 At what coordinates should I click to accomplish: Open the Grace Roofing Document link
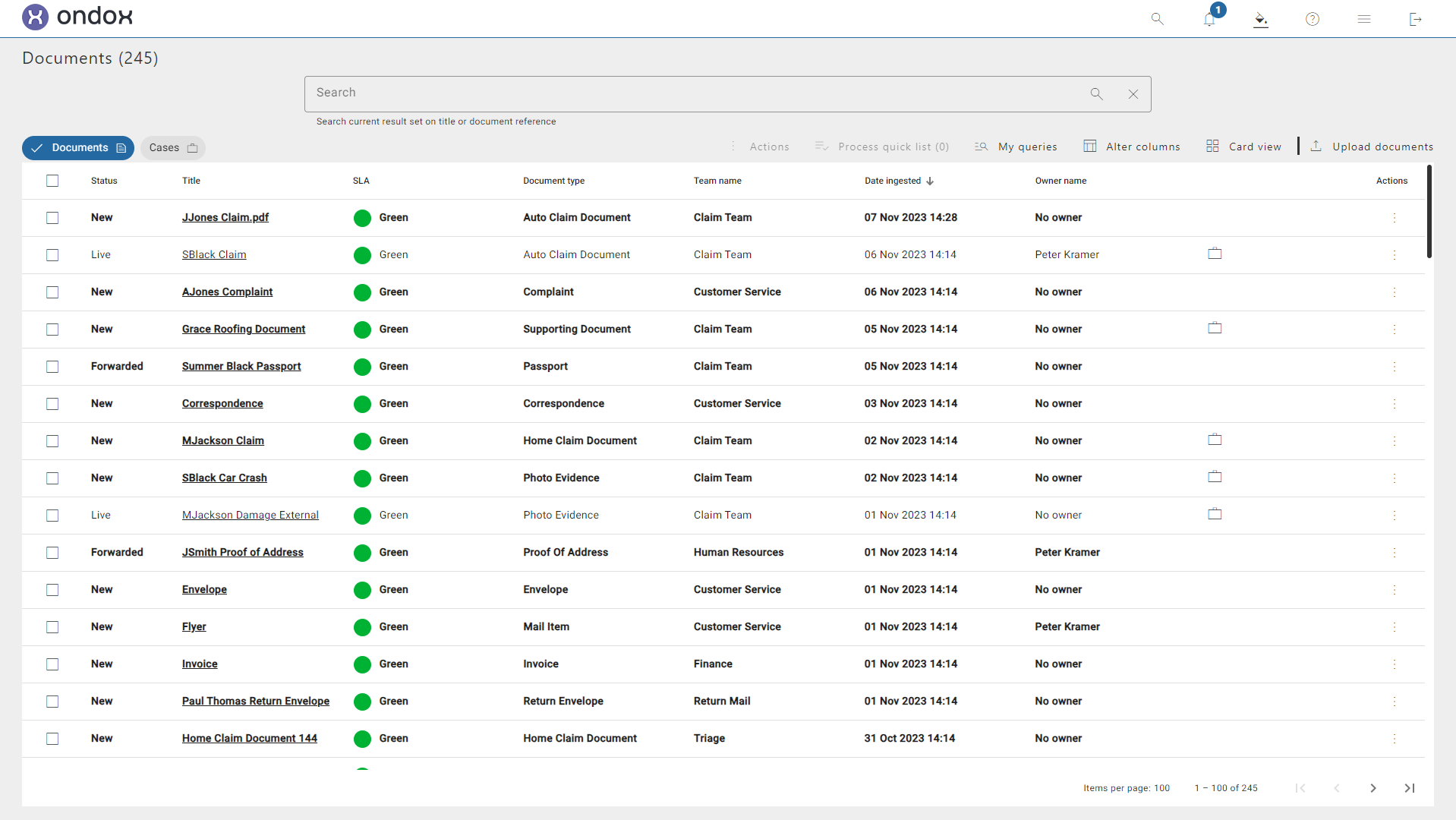(243, 329)
